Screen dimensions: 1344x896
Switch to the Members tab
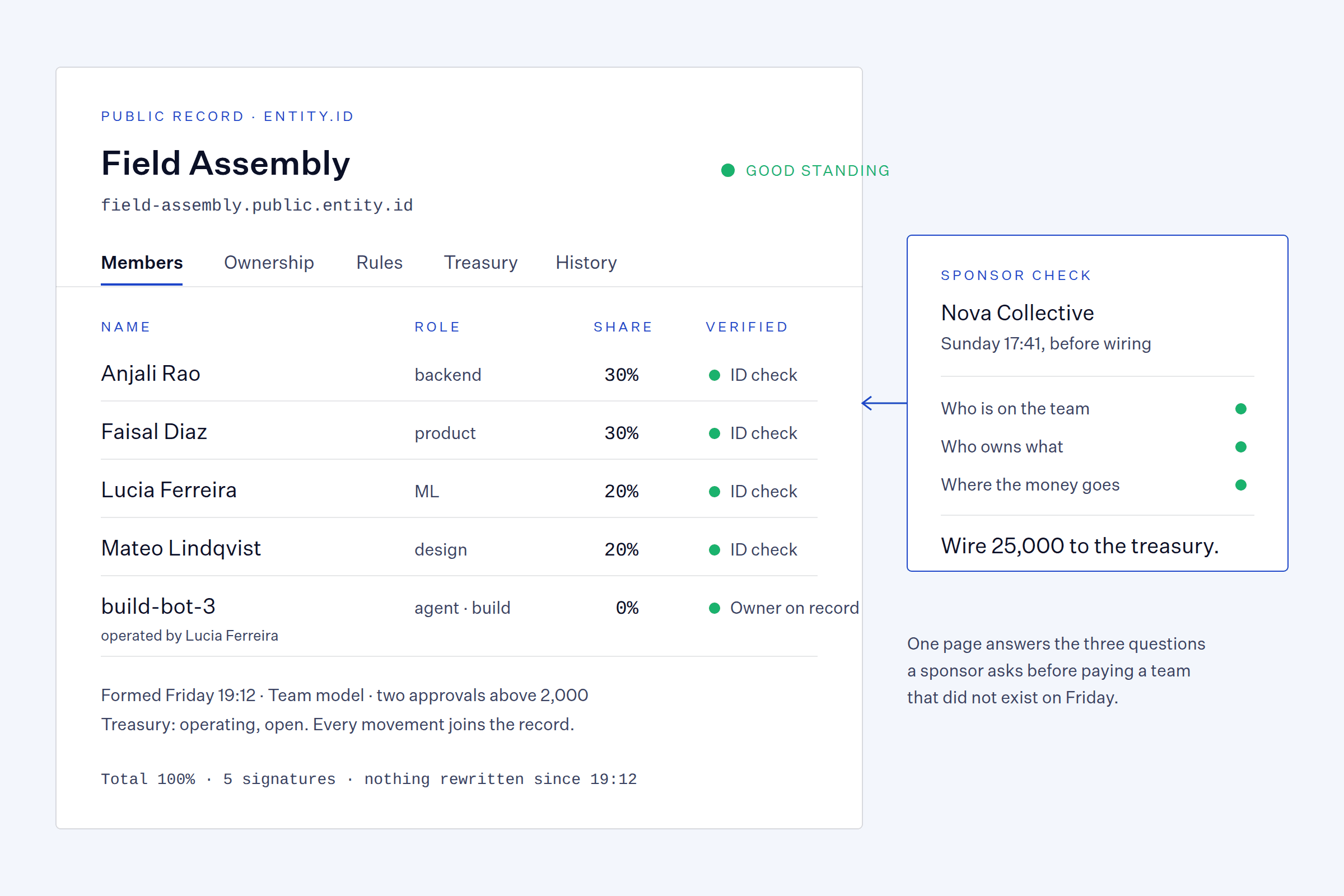click(x=142, y=263)
